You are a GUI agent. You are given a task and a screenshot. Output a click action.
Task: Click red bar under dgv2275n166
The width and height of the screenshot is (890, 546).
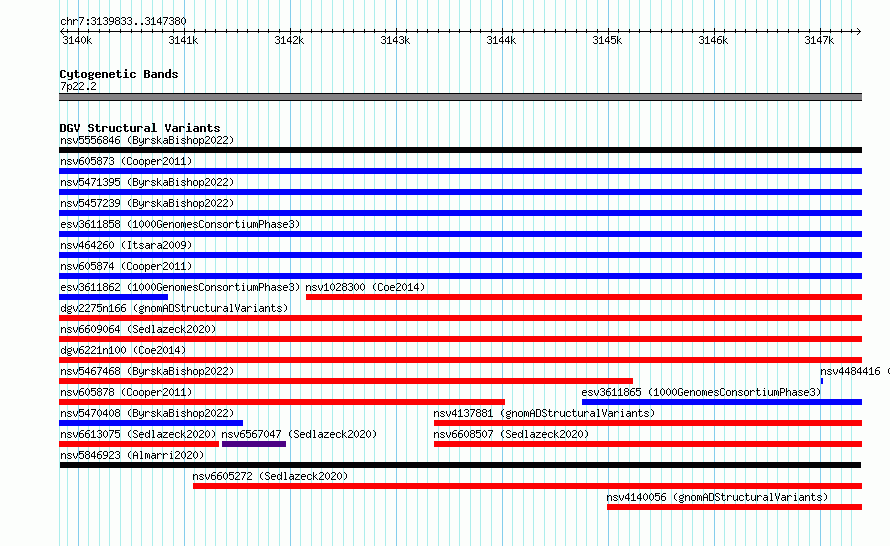pos(460,318)
